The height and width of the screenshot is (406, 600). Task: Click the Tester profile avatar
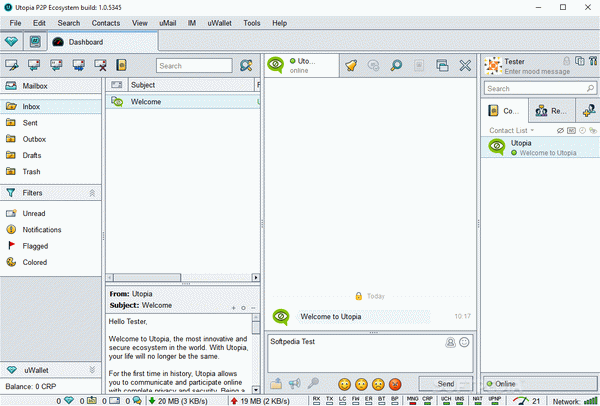[x=493, y=66]
